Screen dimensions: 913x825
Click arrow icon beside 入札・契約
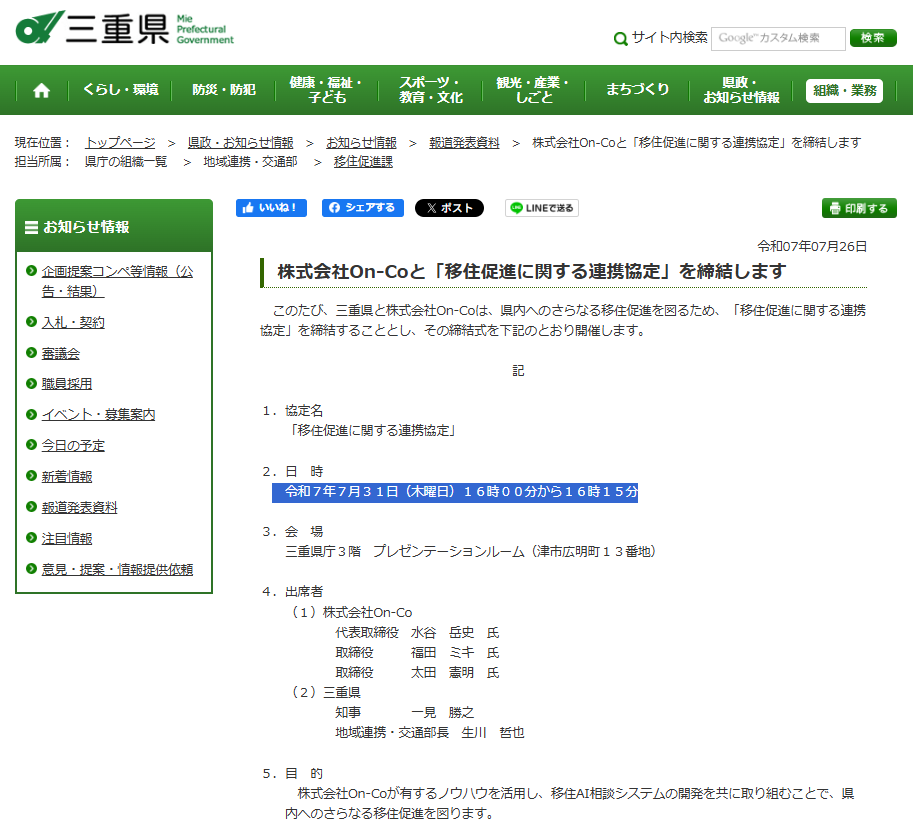(x=31, y=321)
